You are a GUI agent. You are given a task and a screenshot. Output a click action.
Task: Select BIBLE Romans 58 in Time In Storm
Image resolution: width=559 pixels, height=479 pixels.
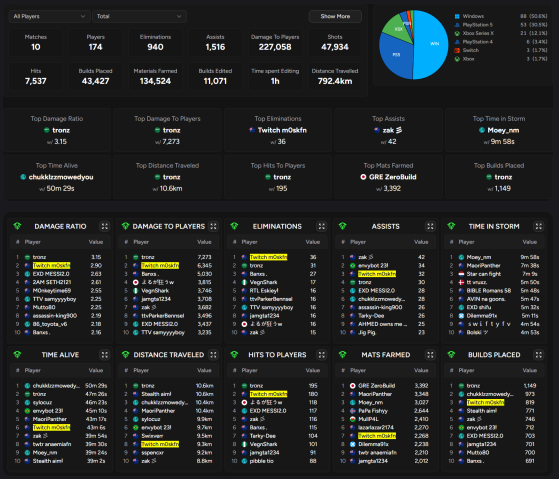[489, 291]
